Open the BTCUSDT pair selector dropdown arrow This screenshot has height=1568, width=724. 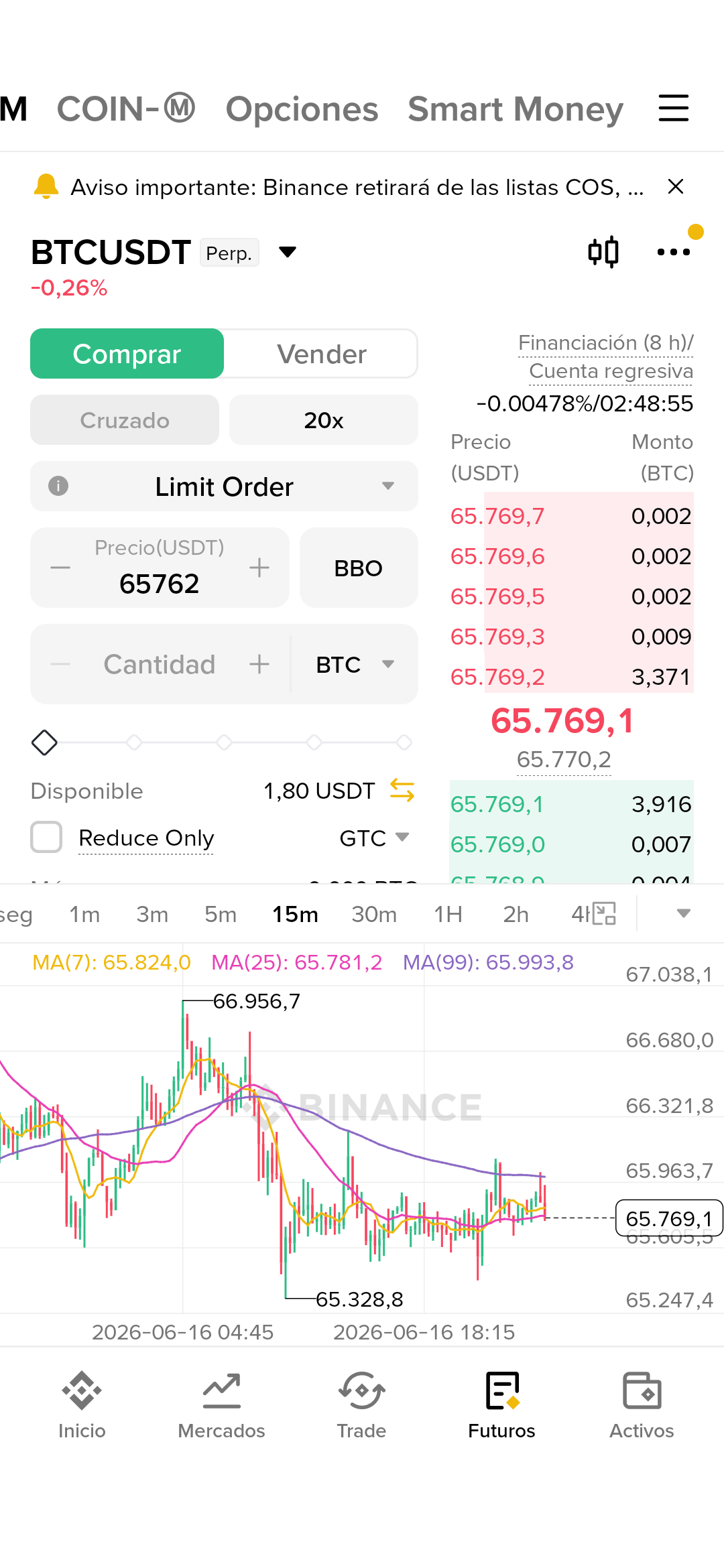[288, 252]
